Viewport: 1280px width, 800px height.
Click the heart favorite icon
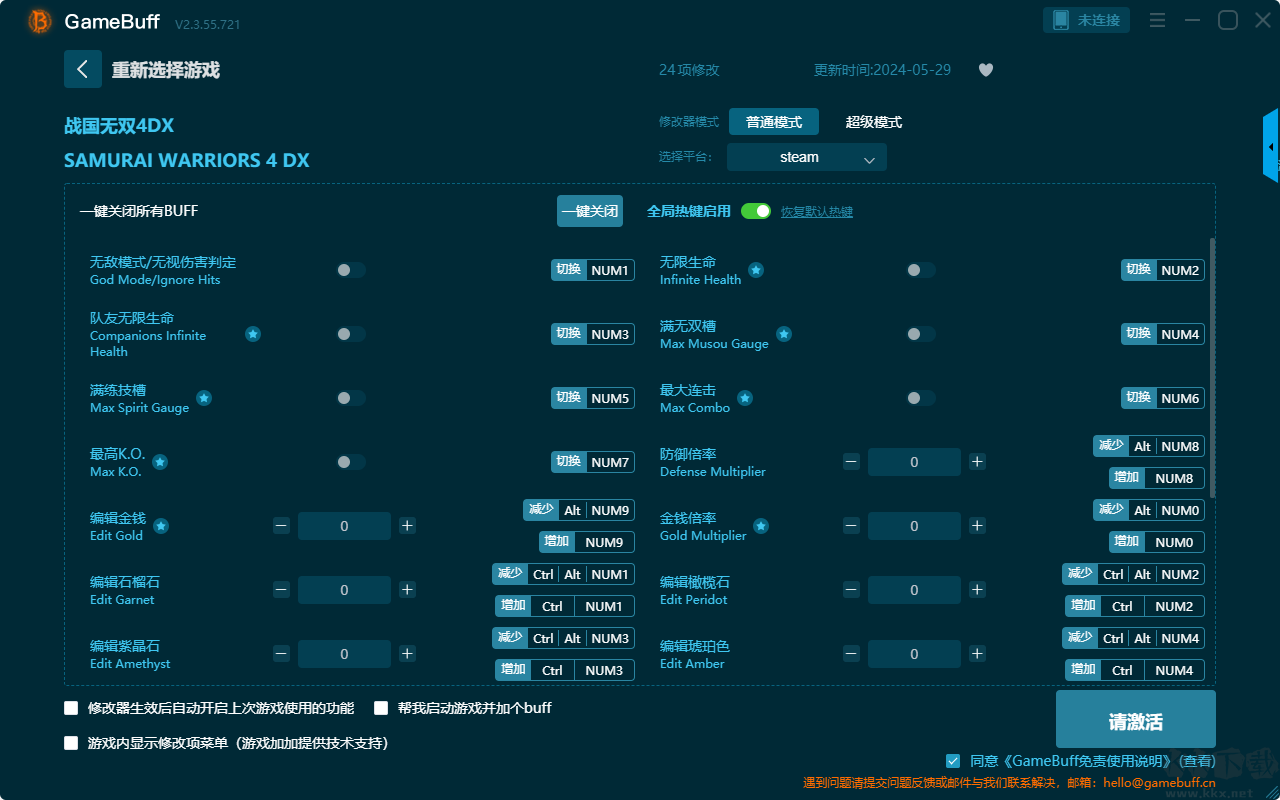coord(986,70)
